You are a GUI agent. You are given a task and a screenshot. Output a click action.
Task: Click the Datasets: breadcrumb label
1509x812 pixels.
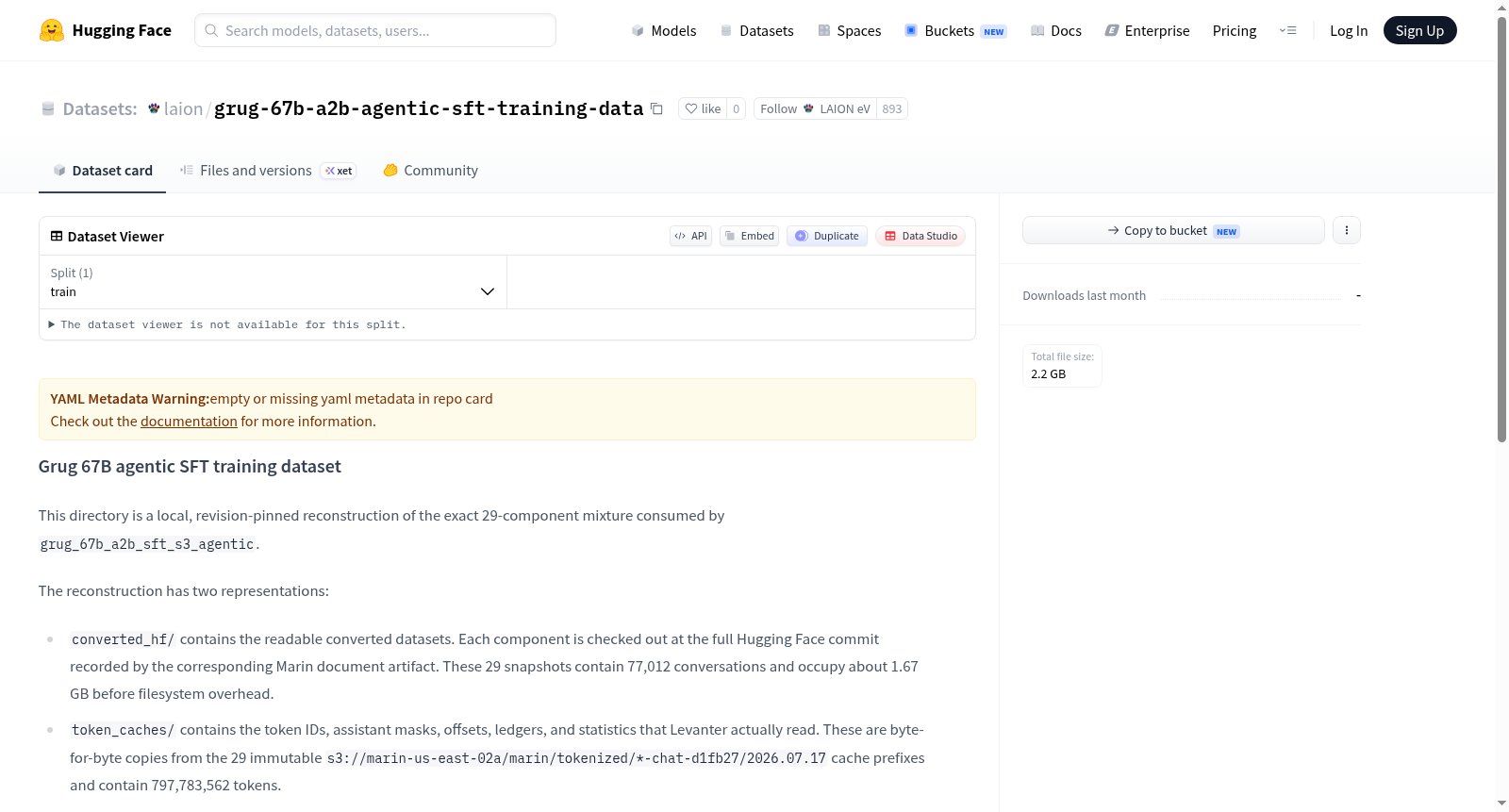[x=100, y=108]
